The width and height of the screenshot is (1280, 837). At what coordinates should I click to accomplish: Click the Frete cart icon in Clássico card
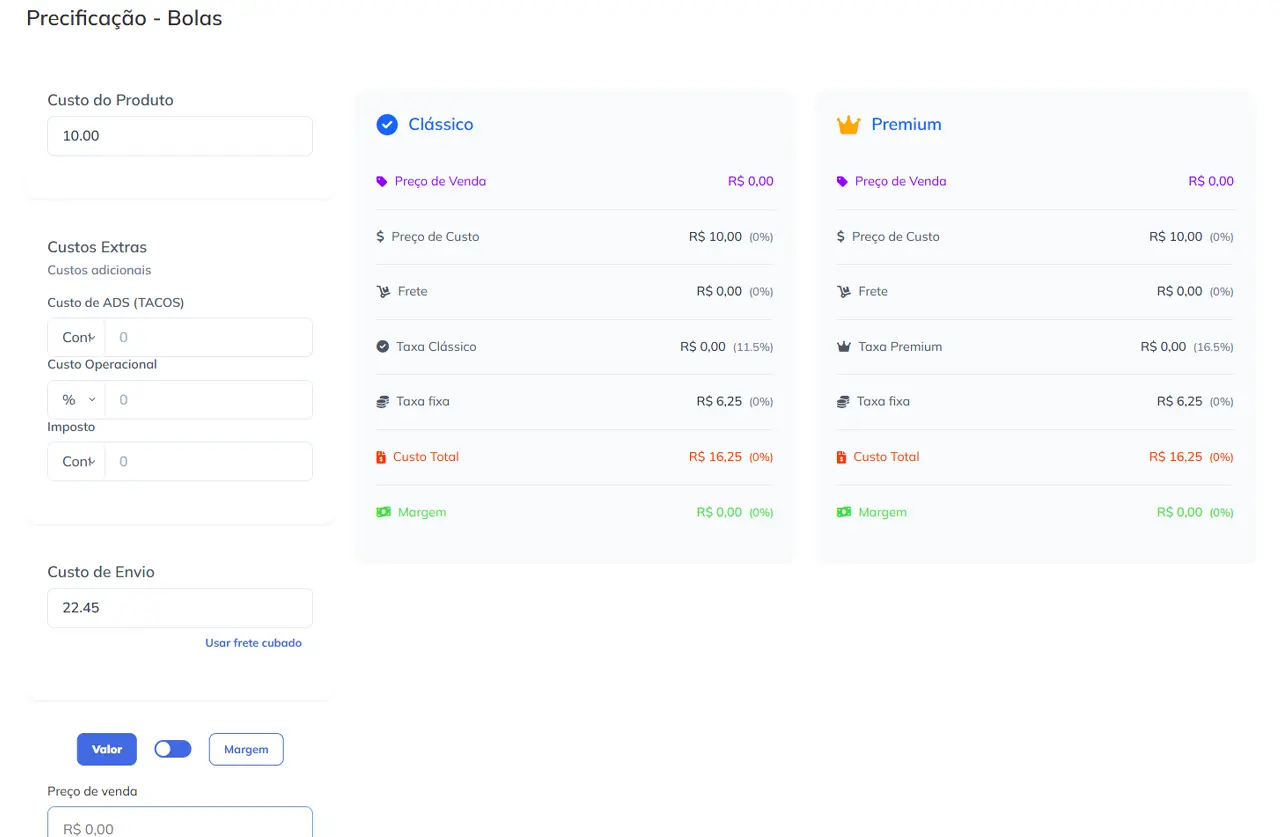(382, 292)
